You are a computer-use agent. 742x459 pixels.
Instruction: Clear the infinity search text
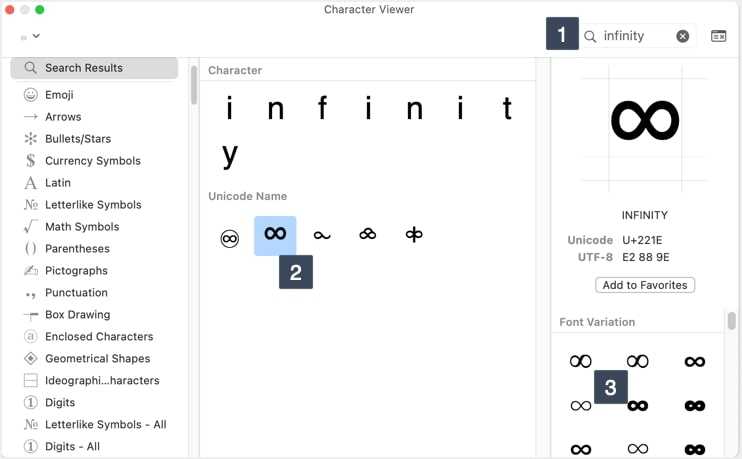[682, 36]
